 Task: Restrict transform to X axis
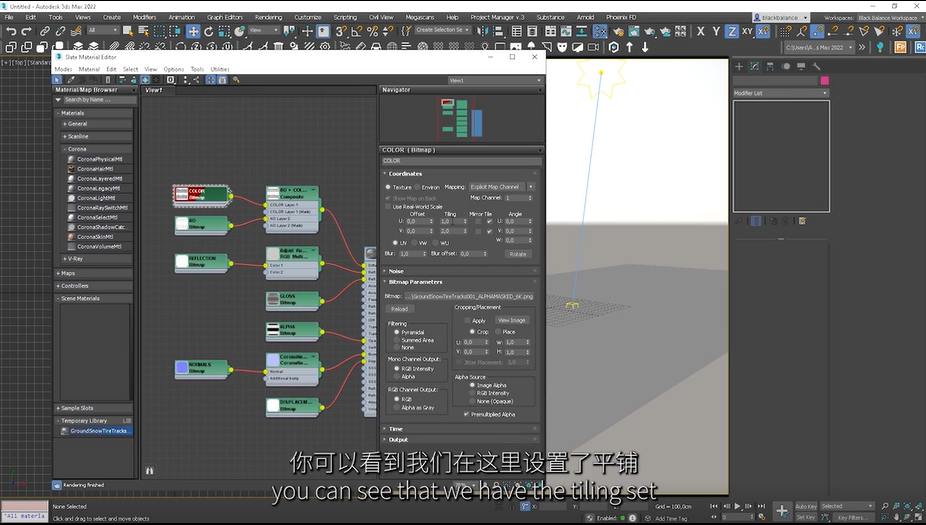click(700, 31)
